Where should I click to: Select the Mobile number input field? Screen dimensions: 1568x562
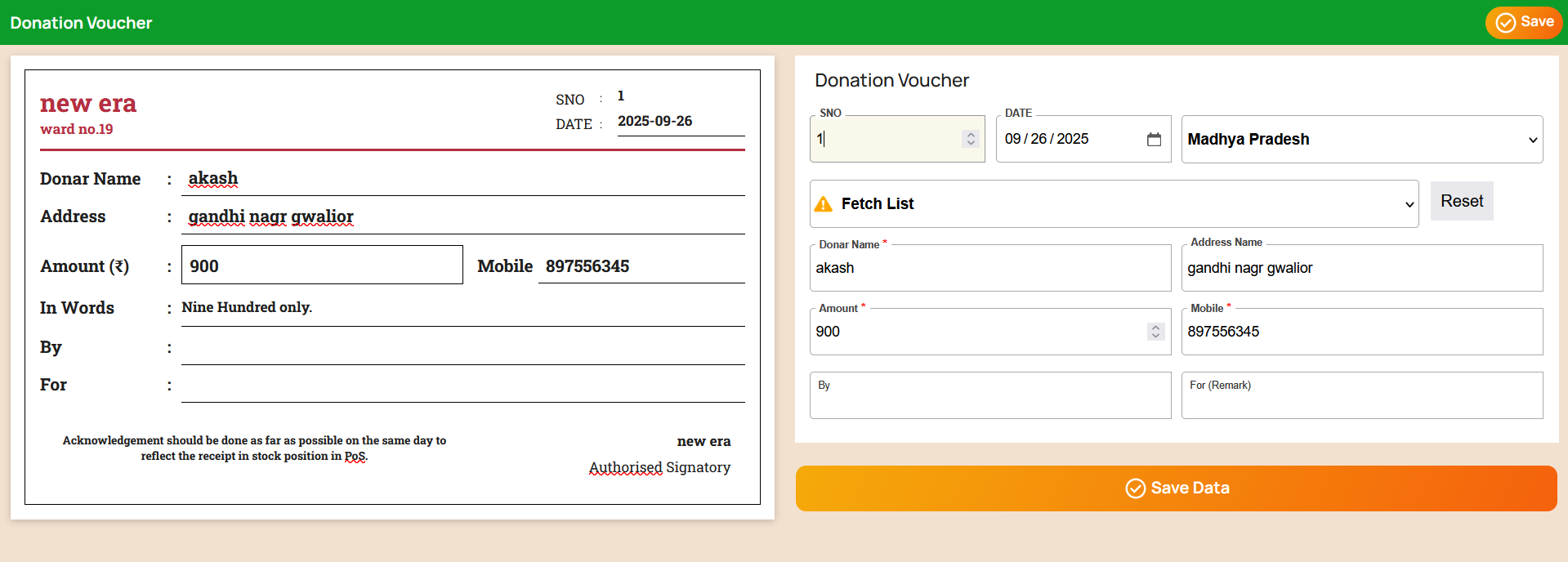[1361, 332]
